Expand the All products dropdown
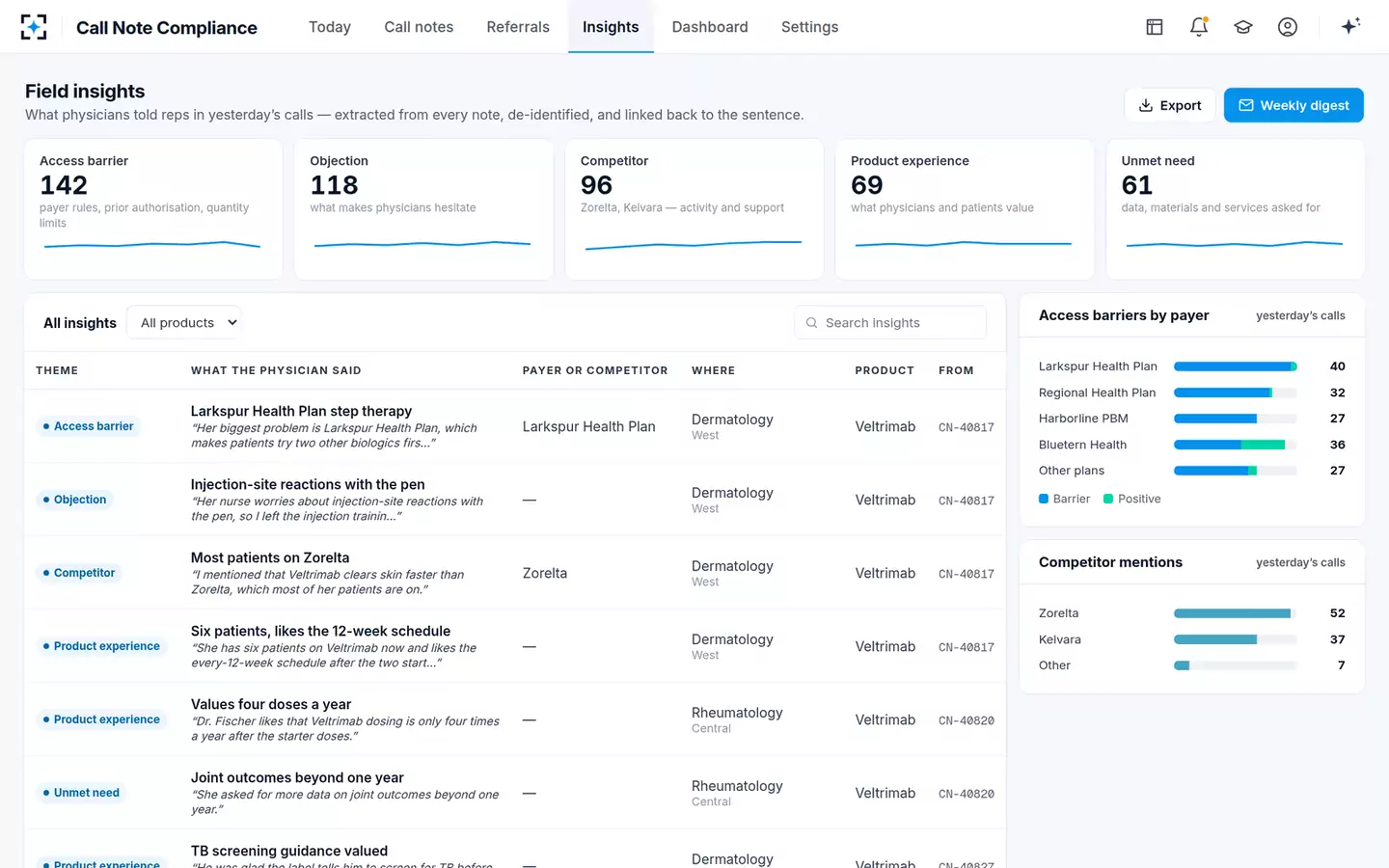 click(184, 323)
